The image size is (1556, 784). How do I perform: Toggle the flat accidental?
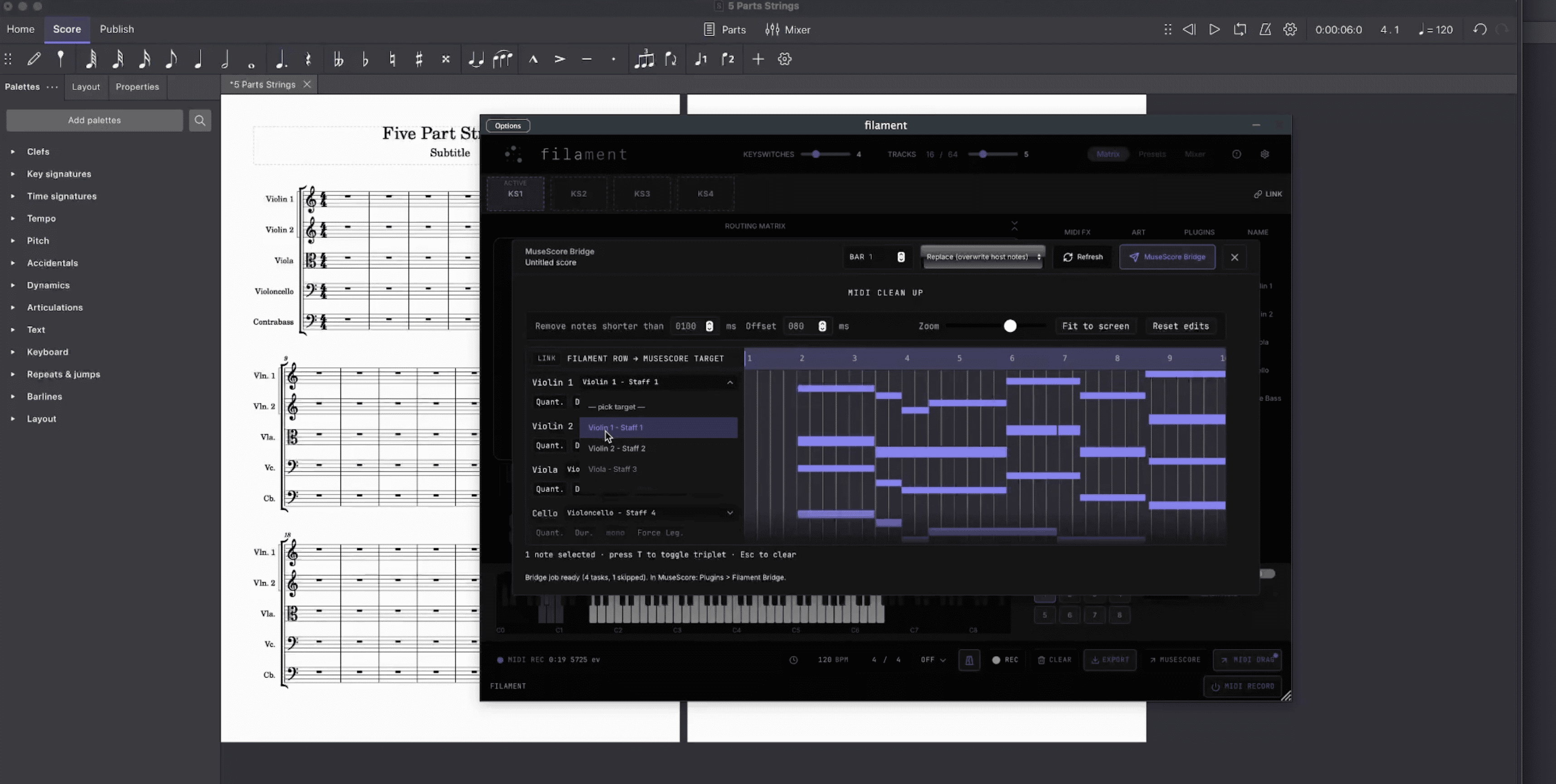(365, 59)
